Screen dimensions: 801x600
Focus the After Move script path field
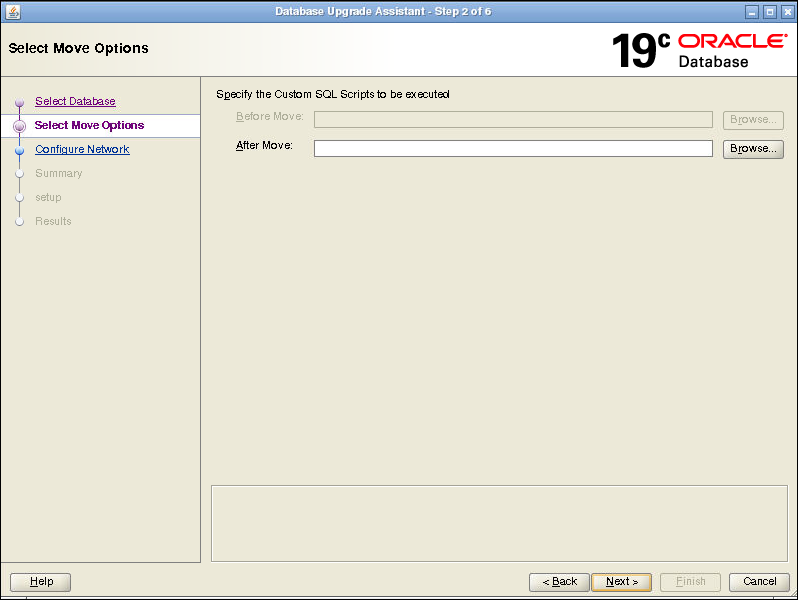[x=513, y=148]
